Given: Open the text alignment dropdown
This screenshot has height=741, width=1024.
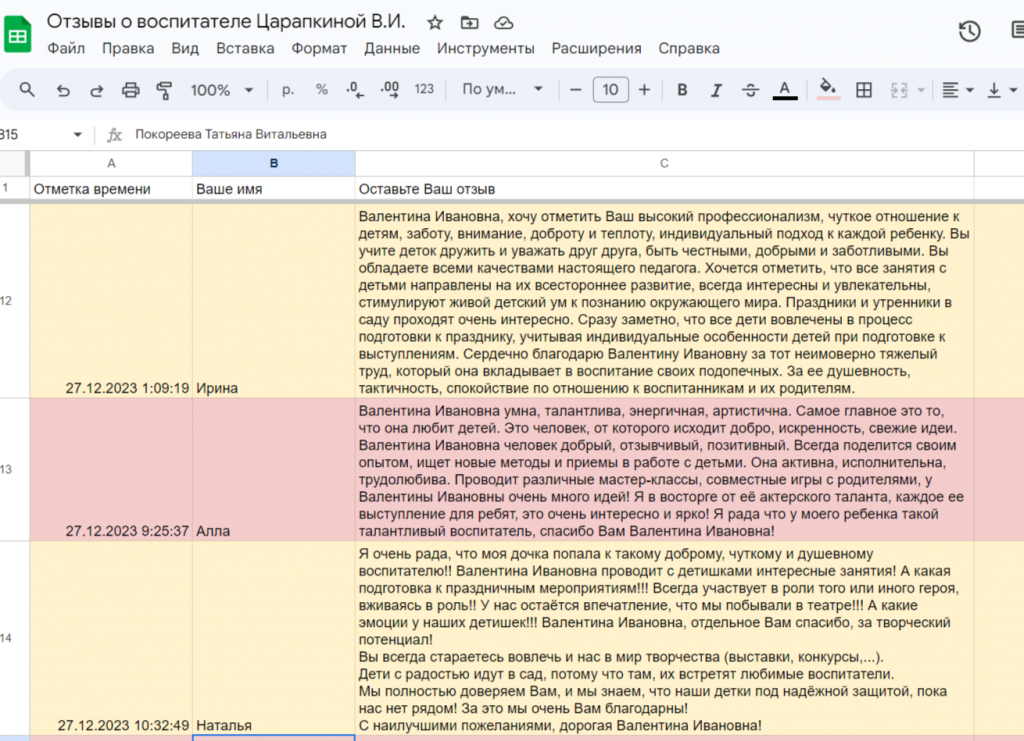Looking at the screenshot, I should click(x=955, y=89).
